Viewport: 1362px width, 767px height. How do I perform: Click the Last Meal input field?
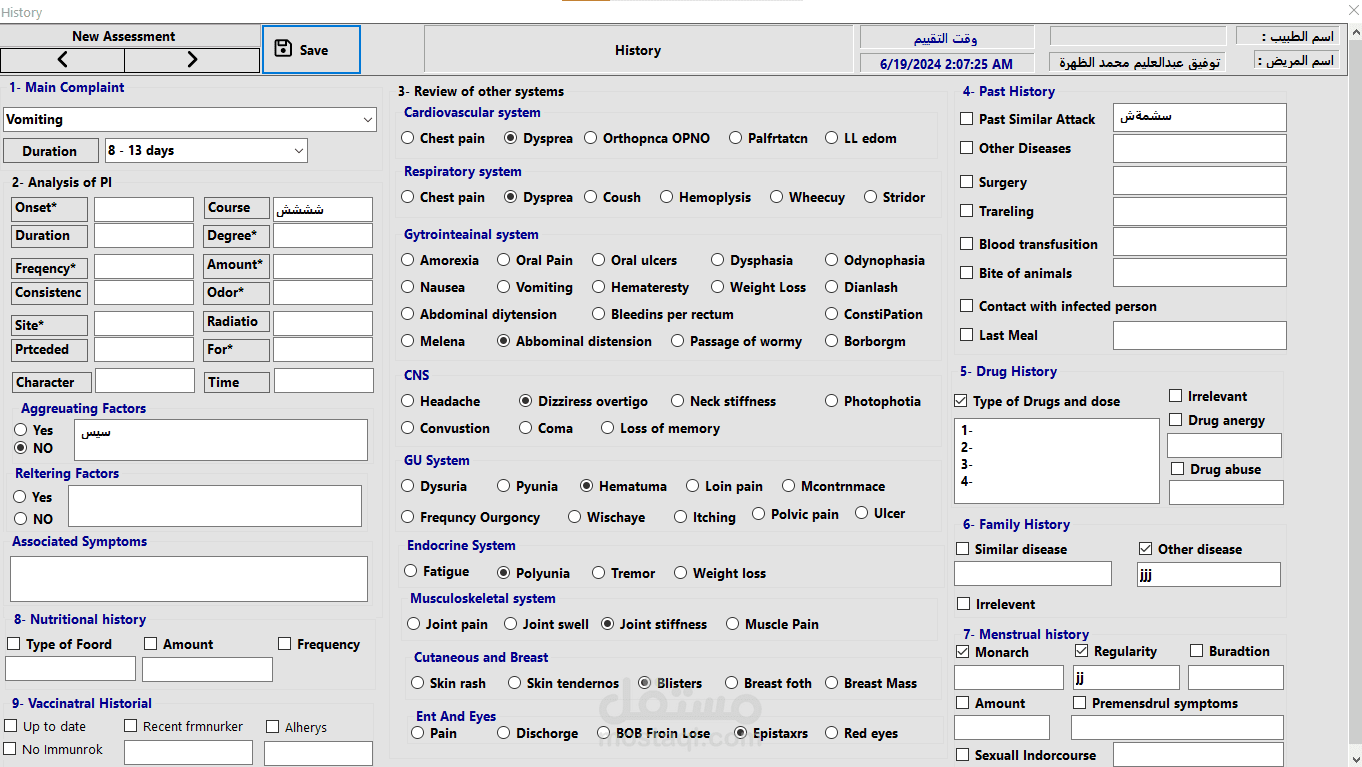(1200, 335)
